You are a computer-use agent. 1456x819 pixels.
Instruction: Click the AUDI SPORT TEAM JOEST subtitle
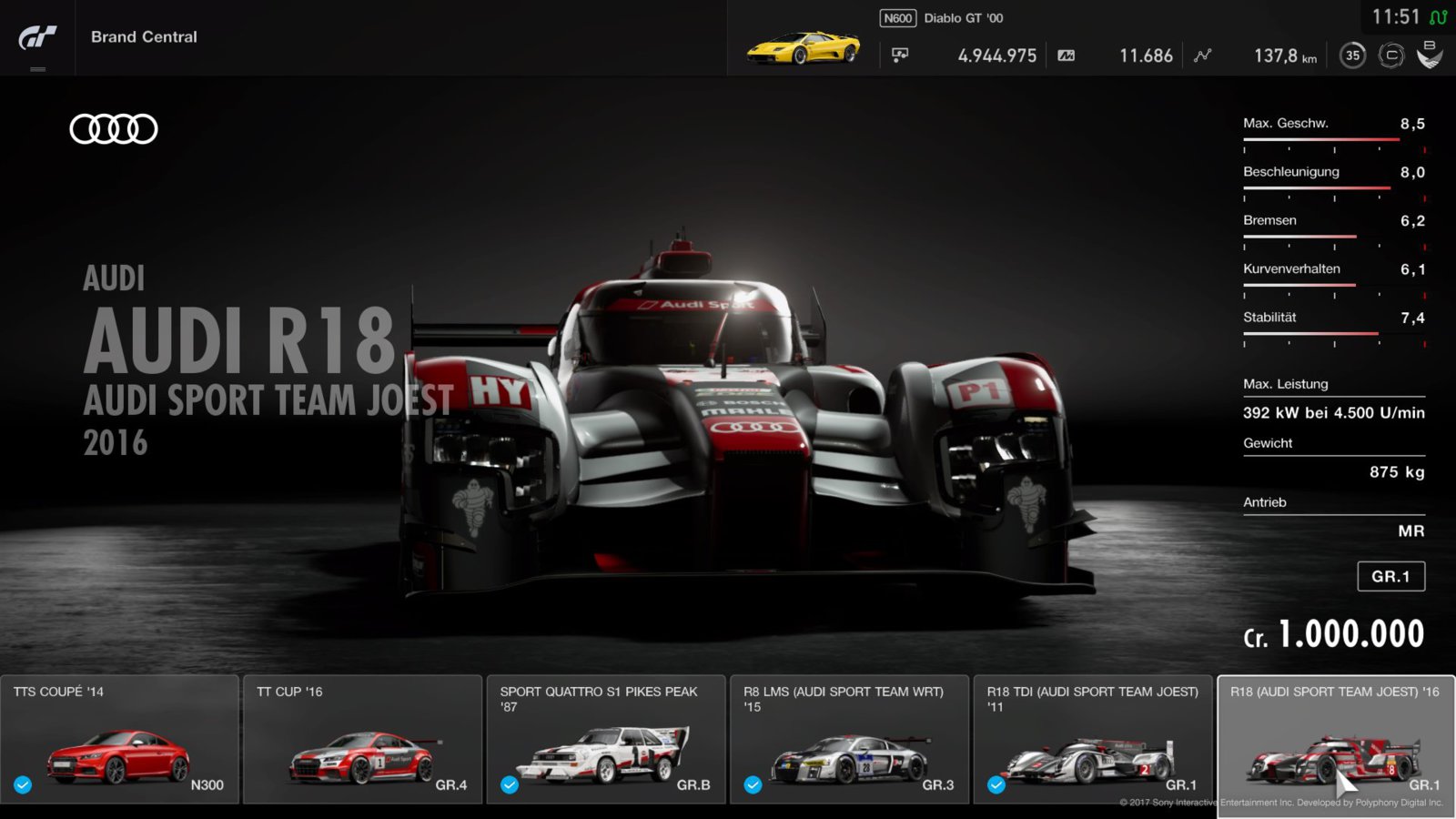(268, 400)
